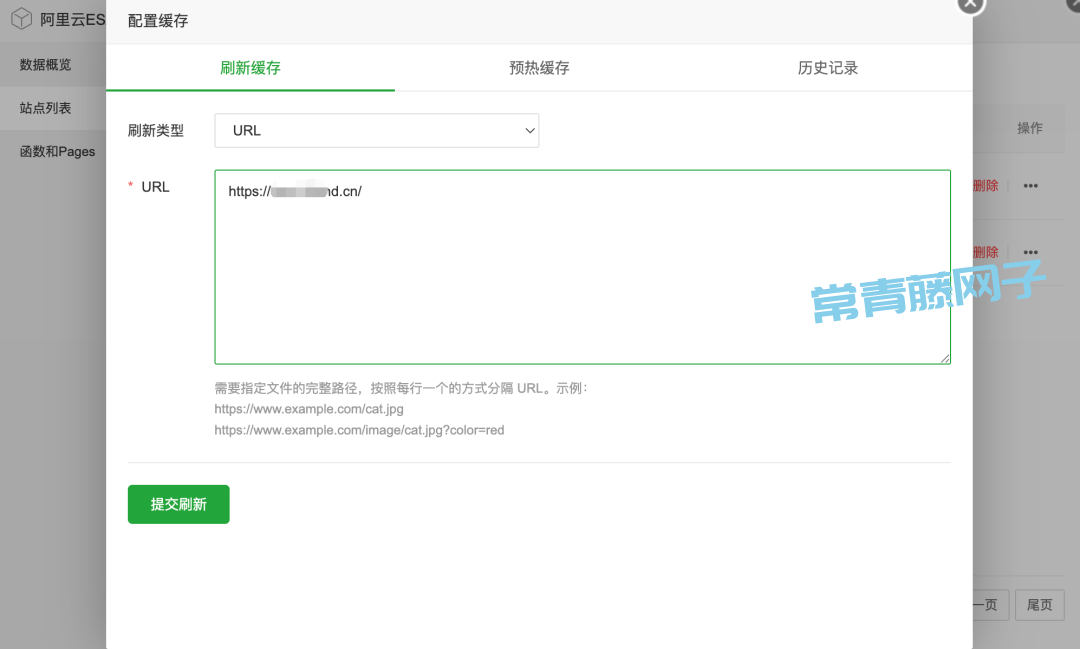Click the Alibaba Cloud ESA logo icon
The image size is (1080, 649).
21,19
